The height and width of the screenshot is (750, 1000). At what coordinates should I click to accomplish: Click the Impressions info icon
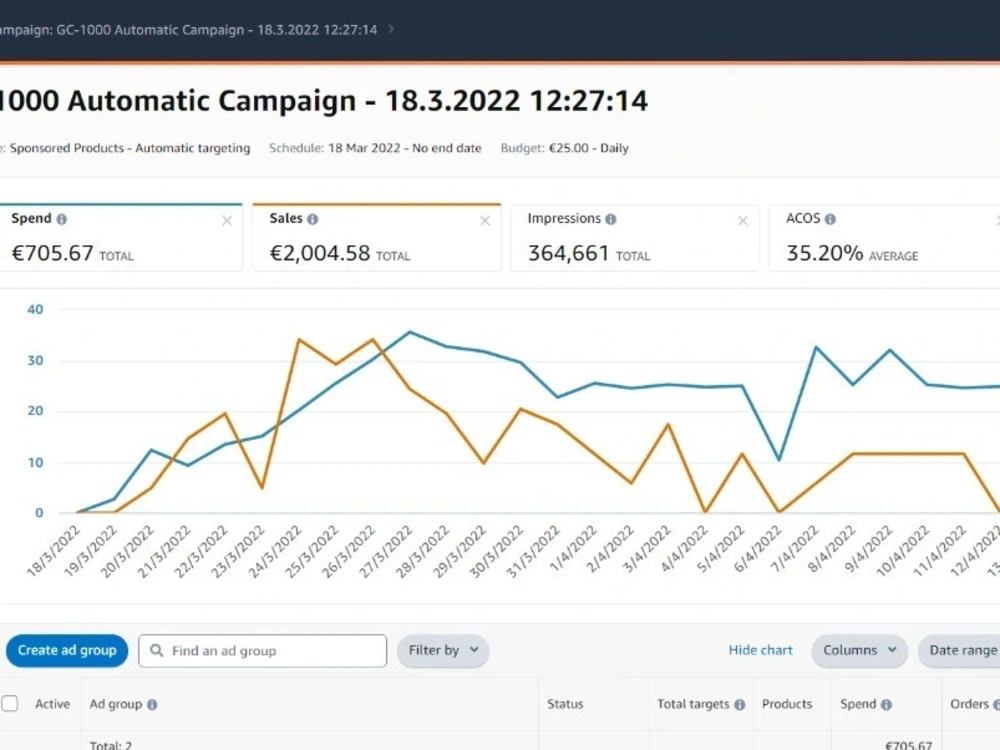tap(611, 219)
